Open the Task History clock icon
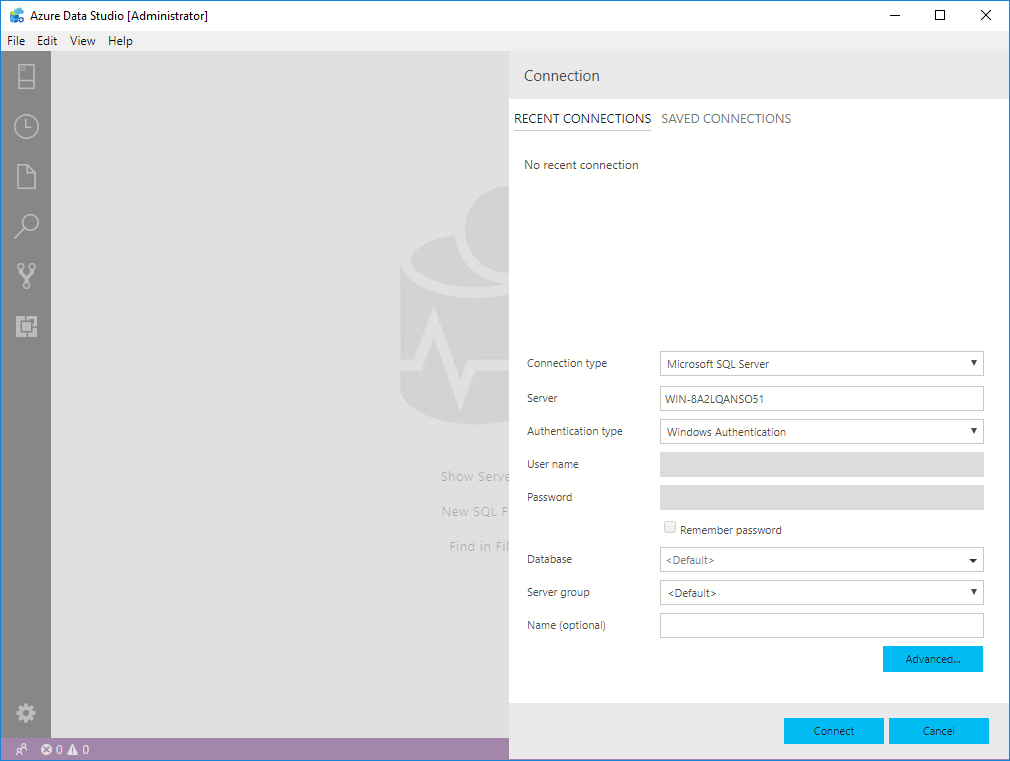Screen dimensions: 1010x761 (x=26, y=126)
